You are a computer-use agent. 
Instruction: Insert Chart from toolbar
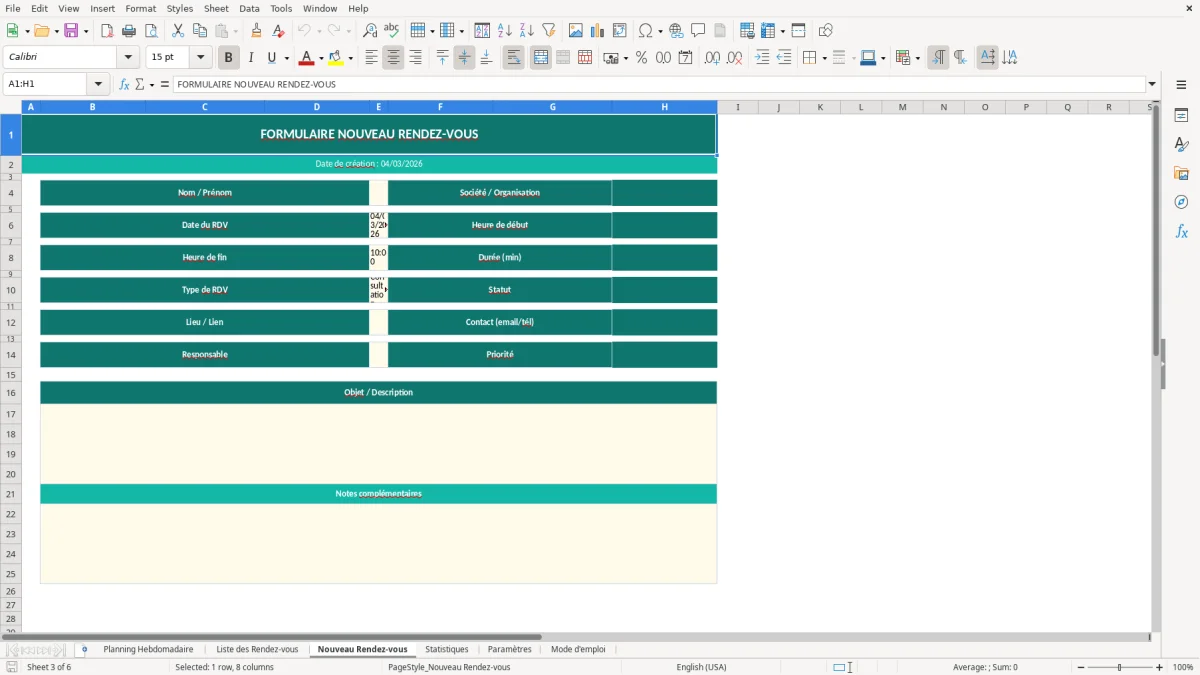tap(598, 31)
